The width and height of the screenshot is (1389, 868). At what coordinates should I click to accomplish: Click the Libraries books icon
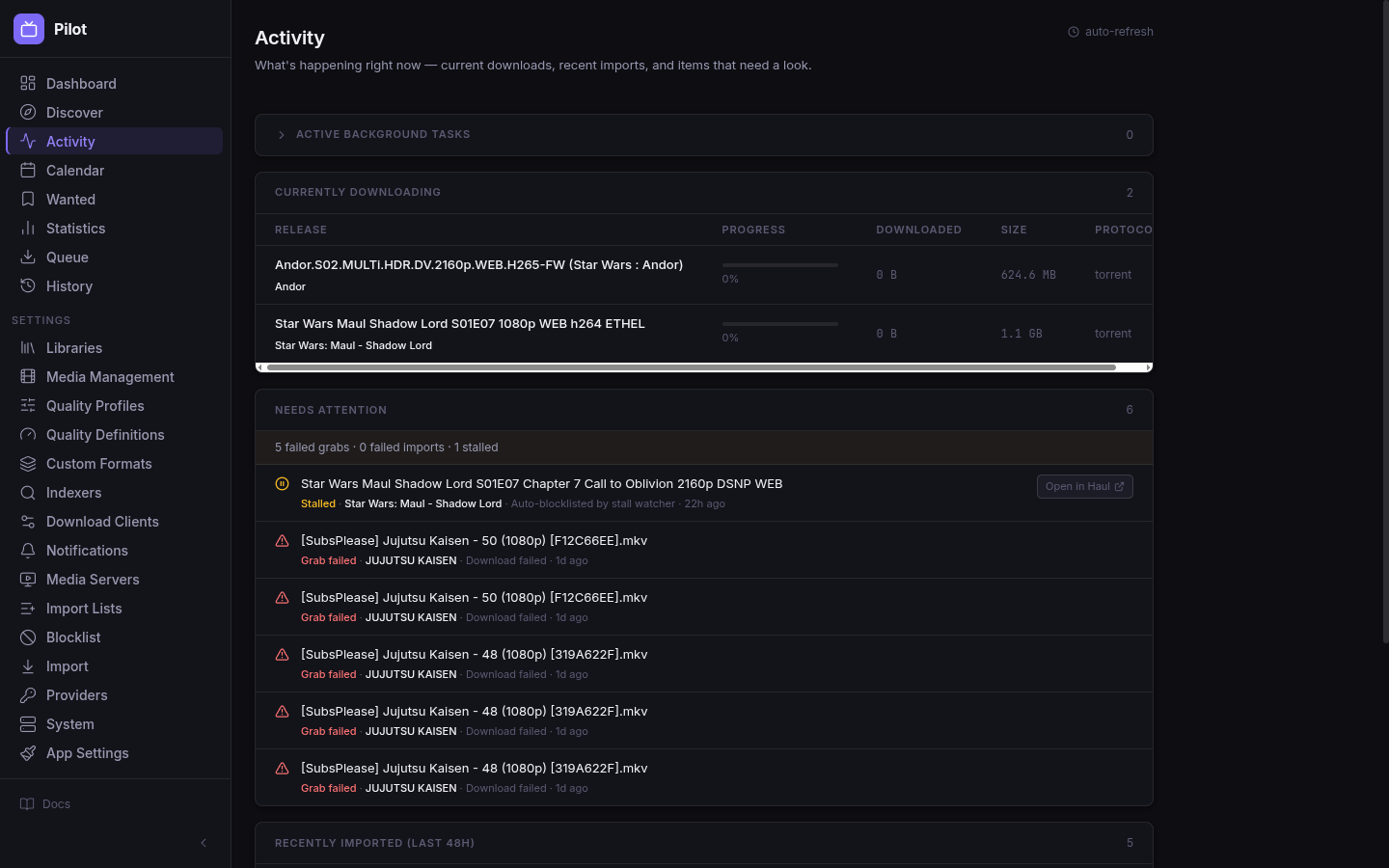tap(28, 348)
